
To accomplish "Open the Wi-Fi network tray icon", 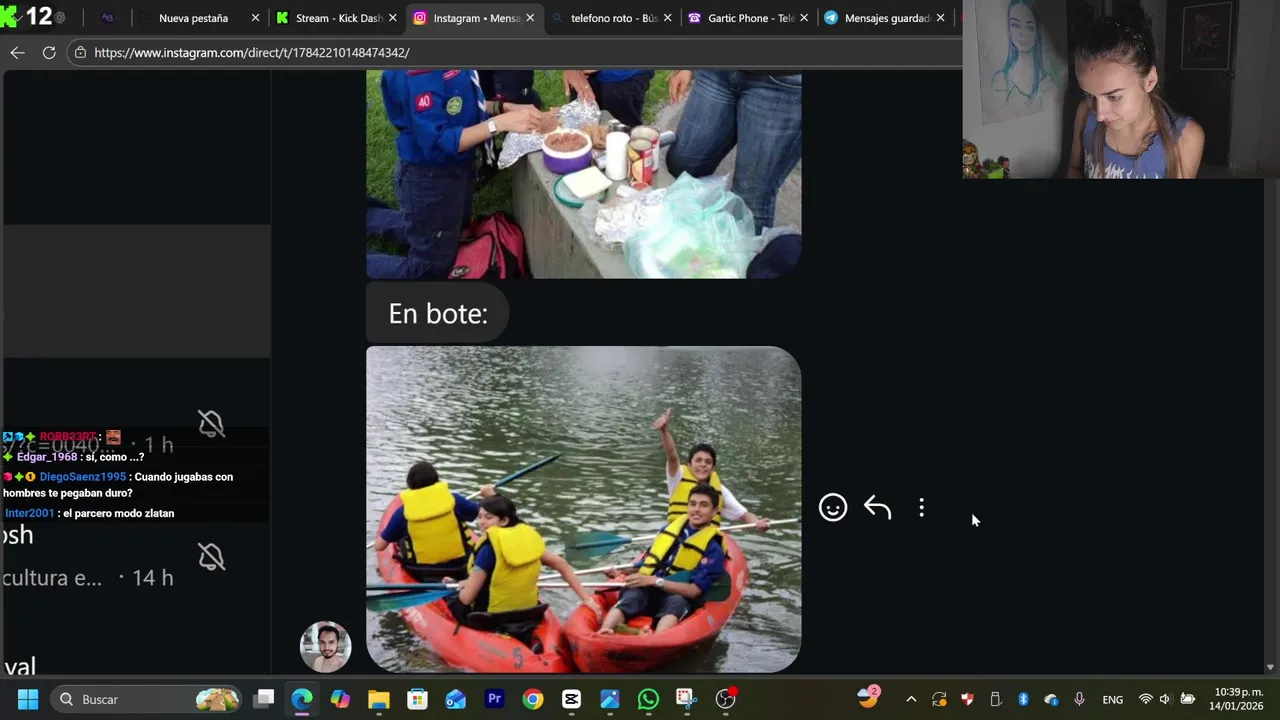I will [x=1146, y=700].
